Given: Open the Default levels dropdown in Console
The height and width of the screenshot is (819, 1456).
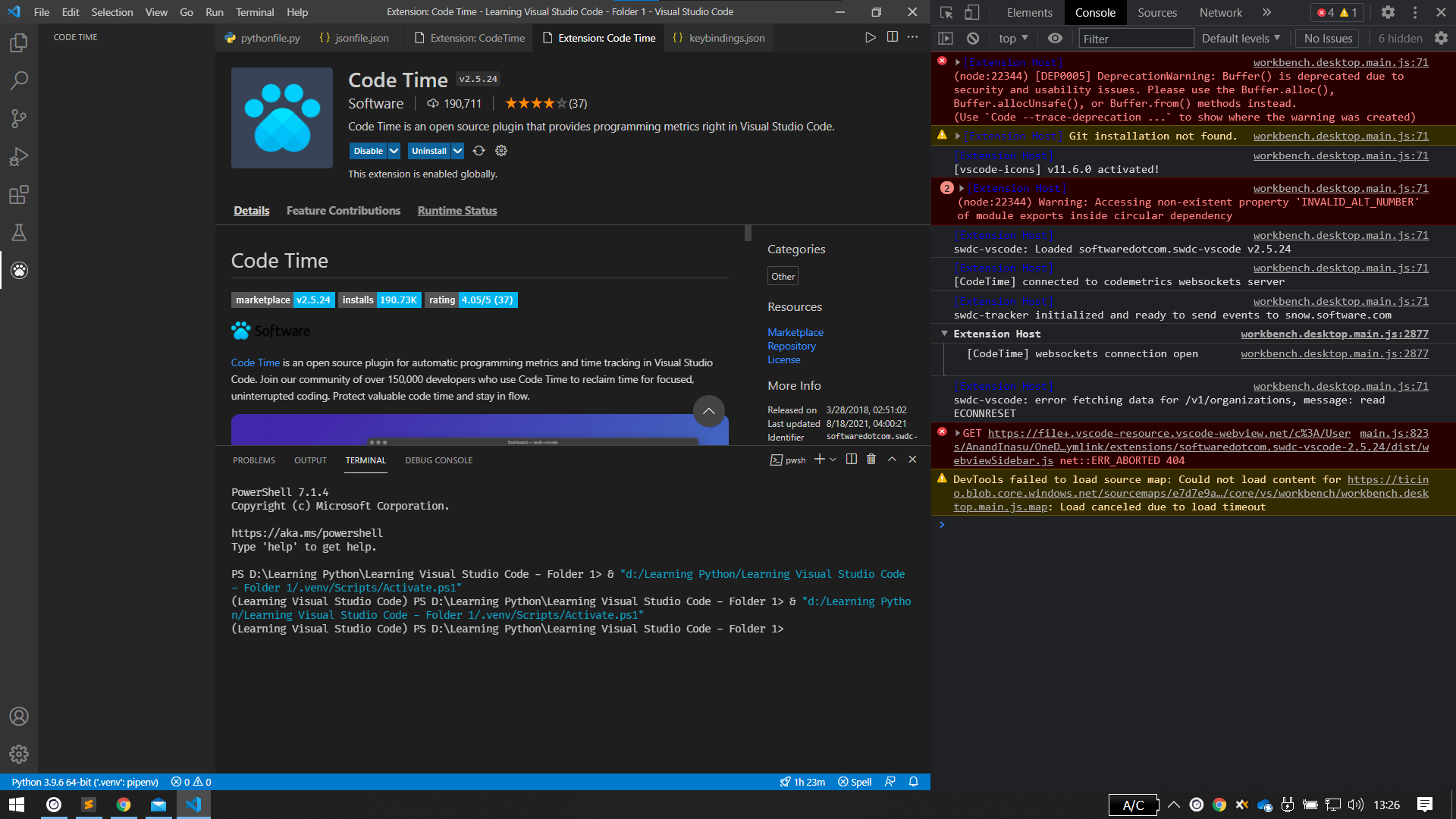Looking at the screenshot, I should (x=1239, y=38).
